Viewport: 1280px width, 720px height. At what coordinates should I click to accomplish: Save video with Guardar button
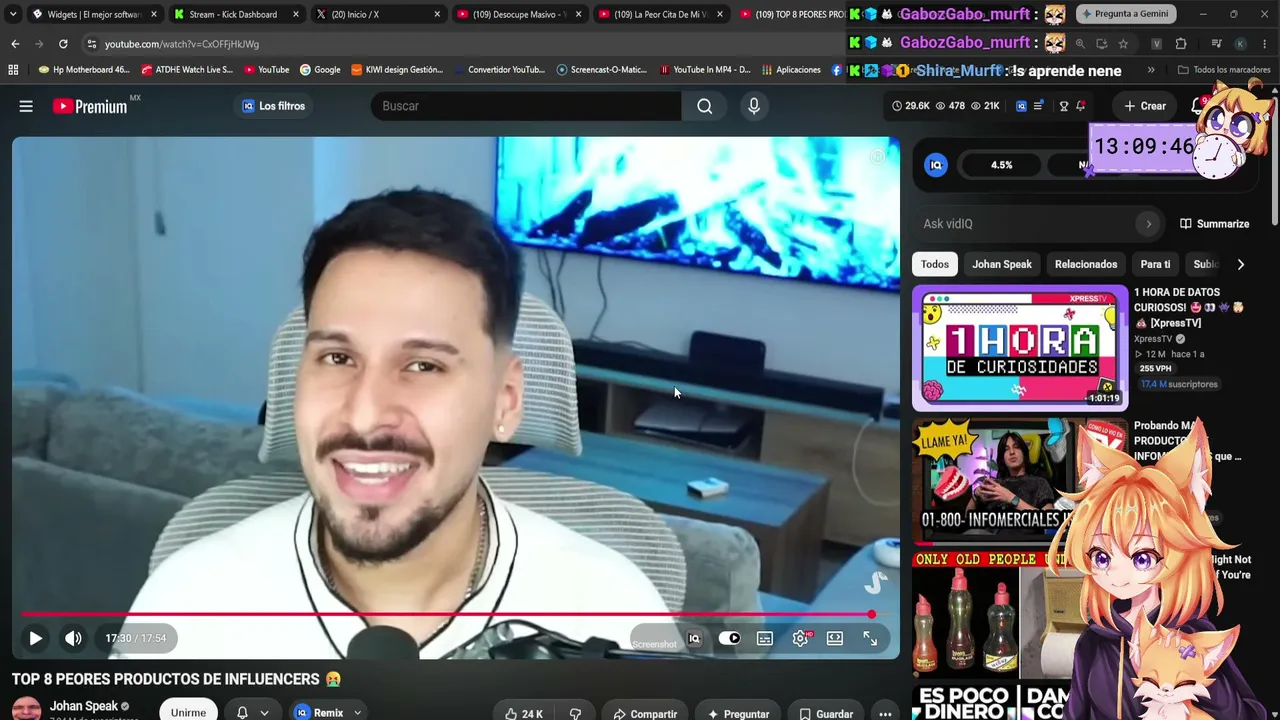coord(826,713)
